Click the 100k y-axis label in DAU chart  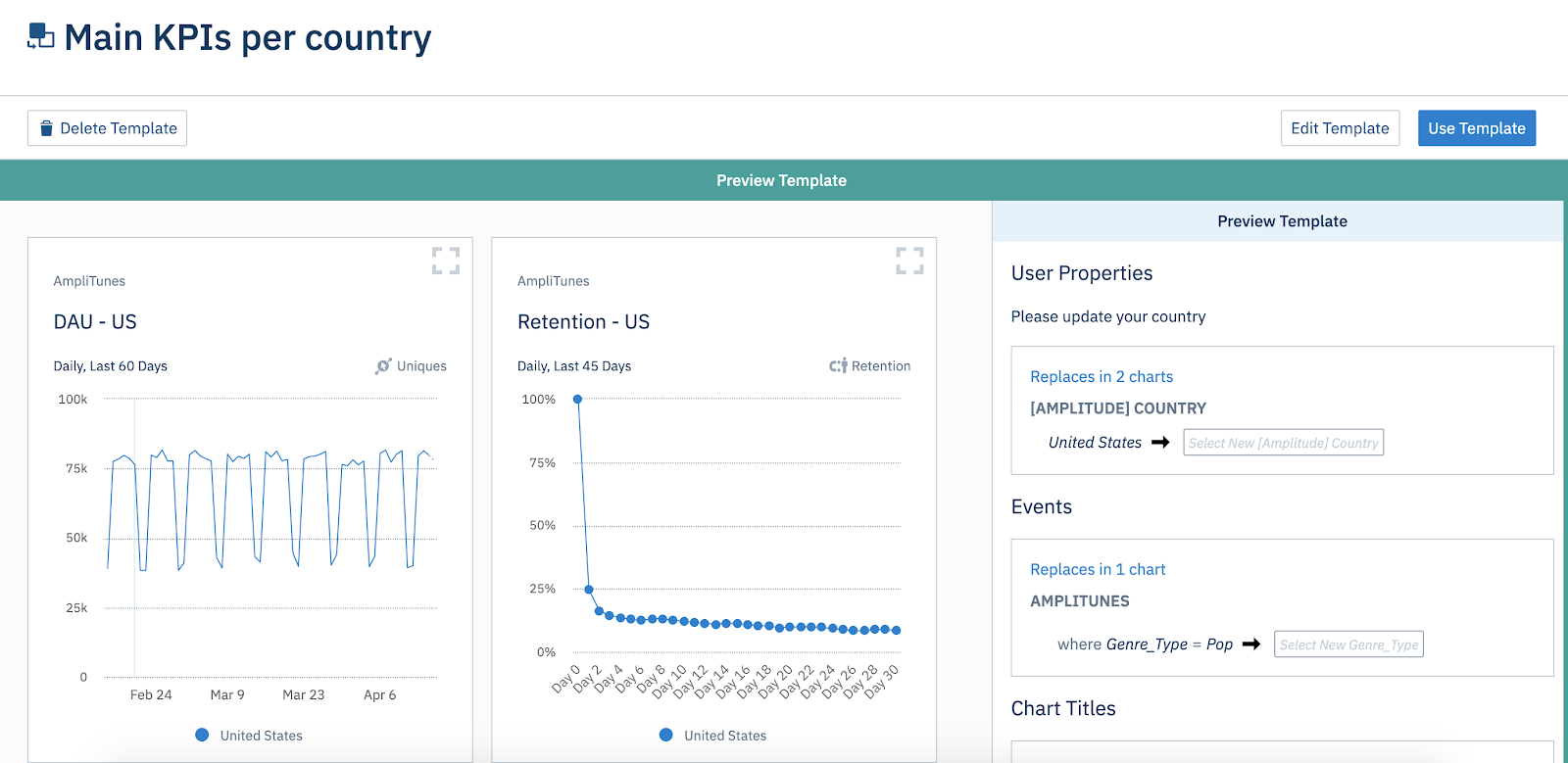[x=73, y=400]
